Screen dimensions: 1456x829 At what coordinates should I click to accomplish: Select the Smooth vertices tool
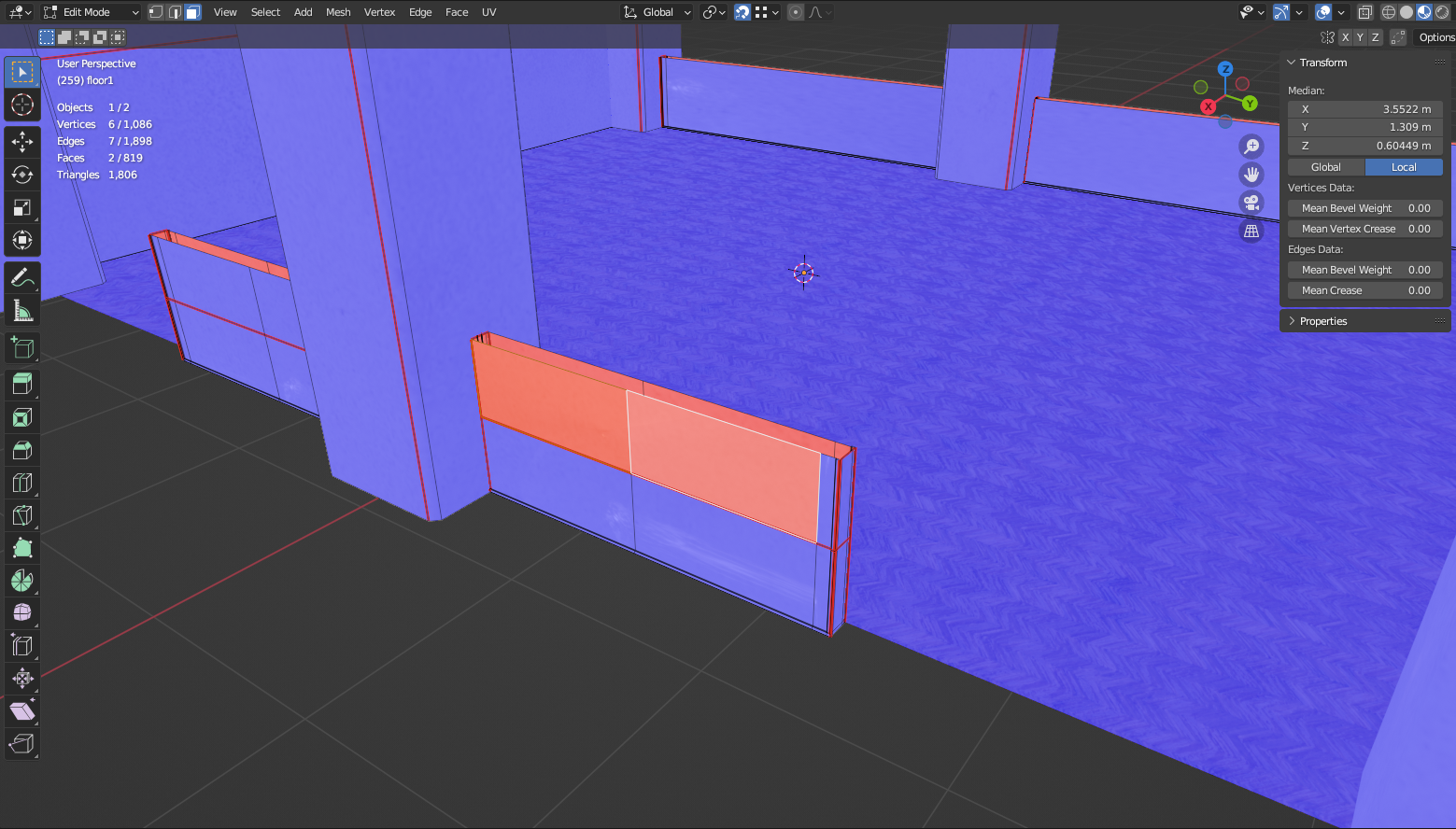[22, 613]
